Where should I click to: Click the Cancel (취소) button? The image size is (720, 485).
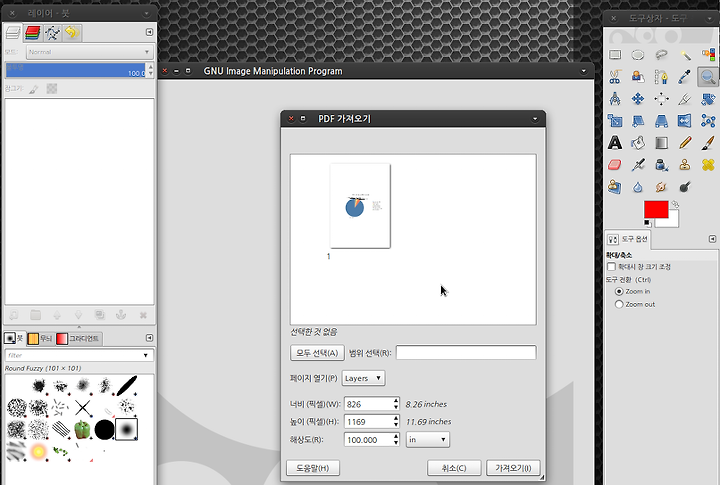pos(454,468)
